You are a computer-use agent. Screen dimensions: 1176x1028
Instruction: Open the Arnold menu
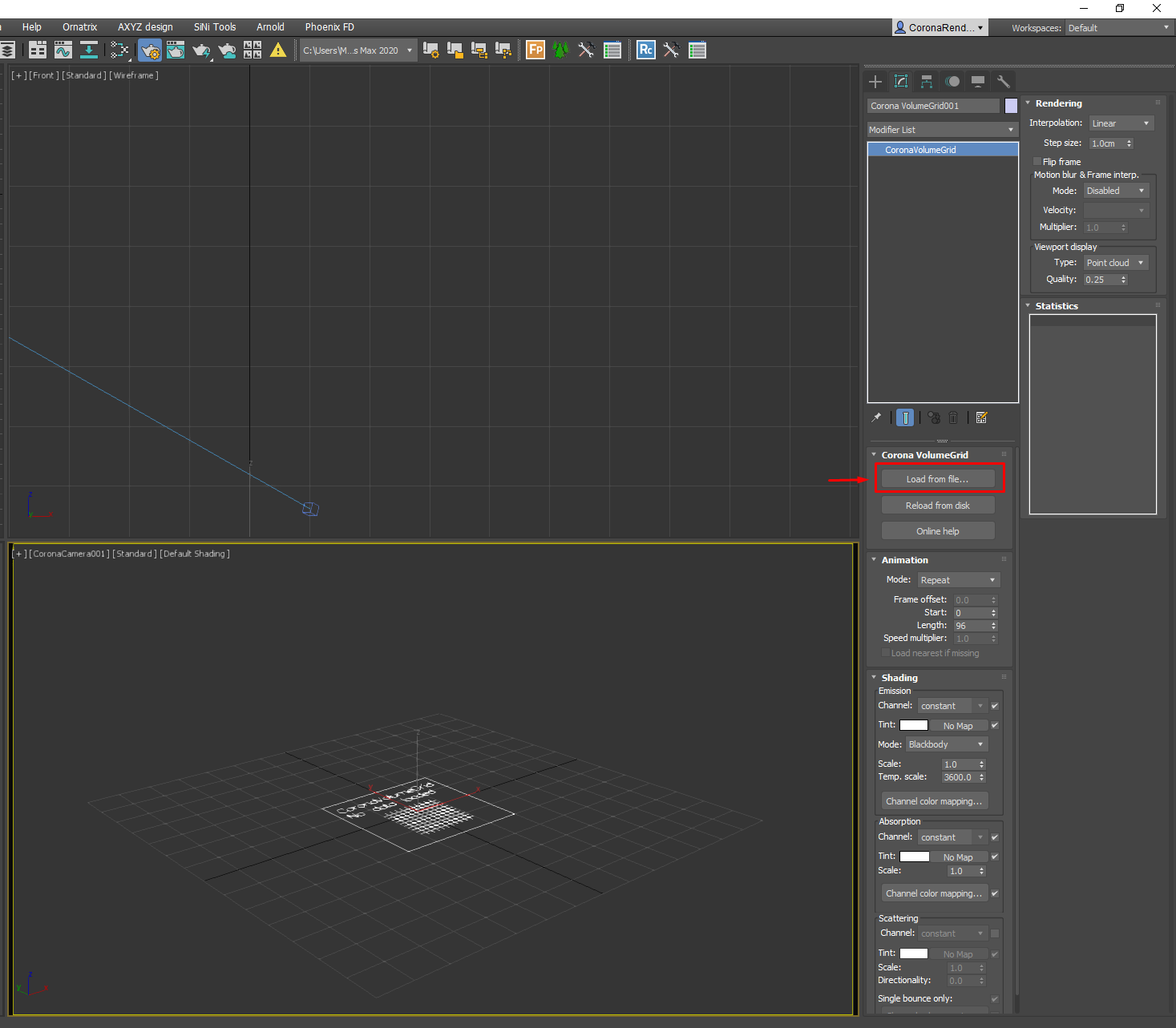(x=270, y=27)
